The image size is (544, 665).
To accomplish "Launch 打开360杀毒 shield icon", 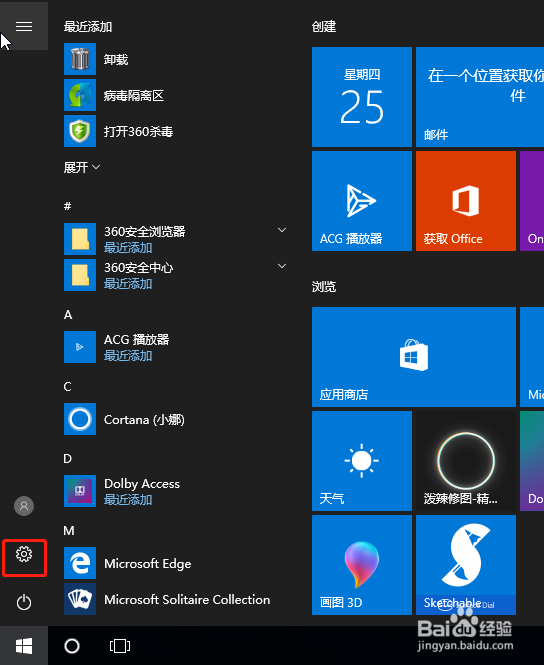I will click(80, 131).
